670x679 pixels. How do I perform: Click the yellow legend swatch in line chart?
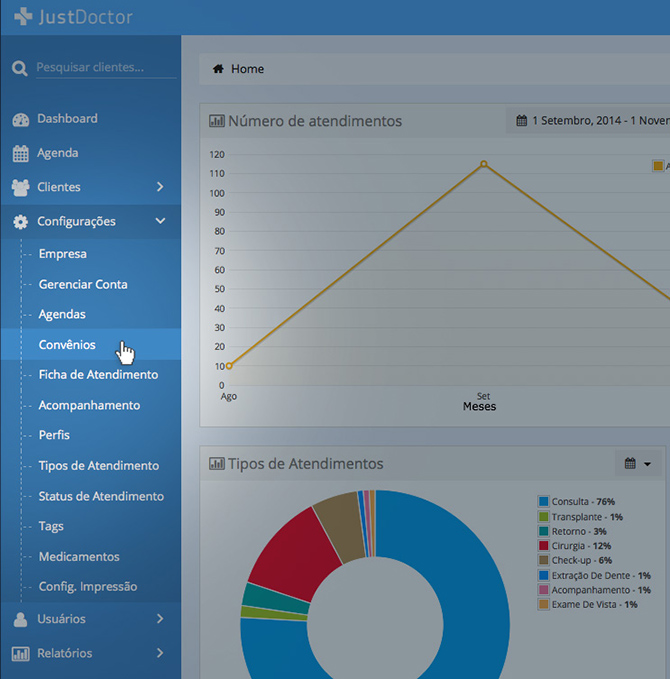click(658, 166)
